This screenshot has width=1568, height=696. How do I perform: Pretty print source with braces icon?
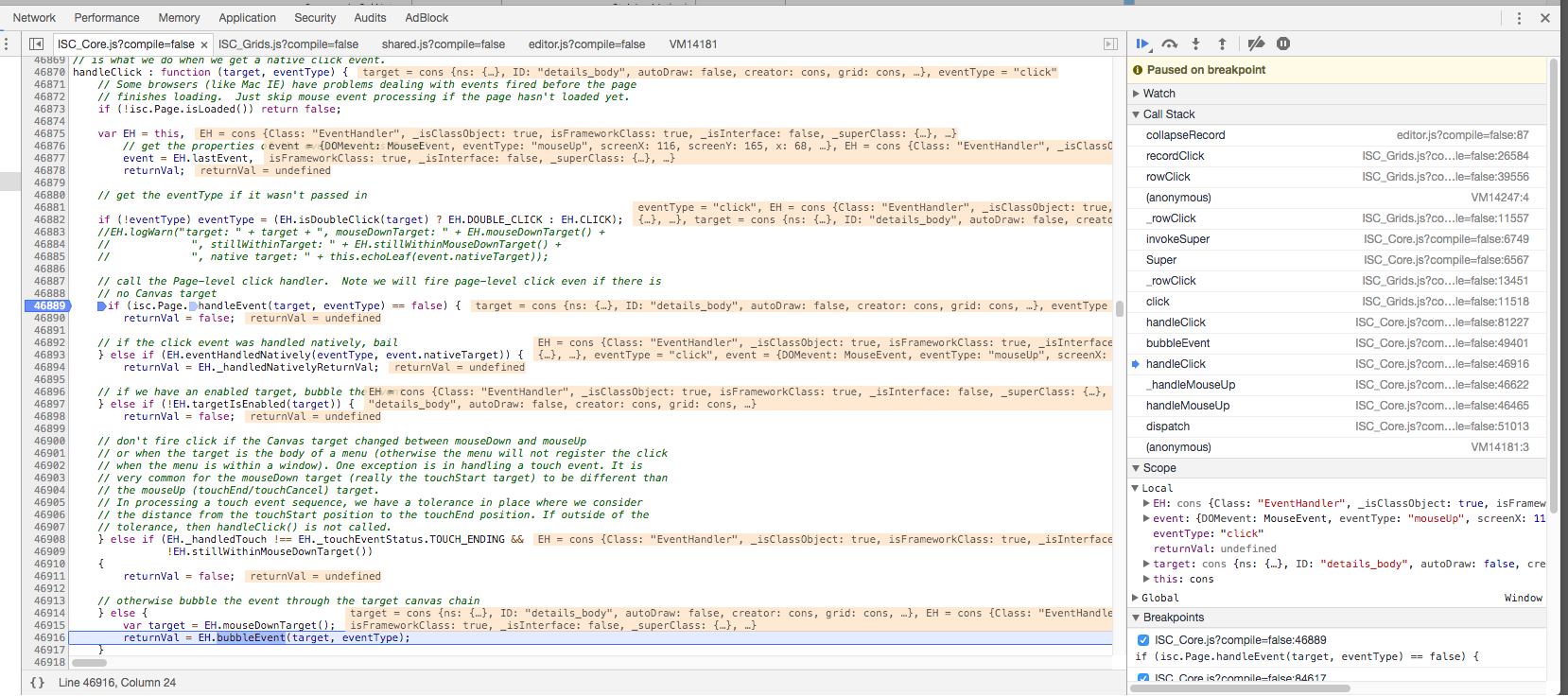(37, 682)
